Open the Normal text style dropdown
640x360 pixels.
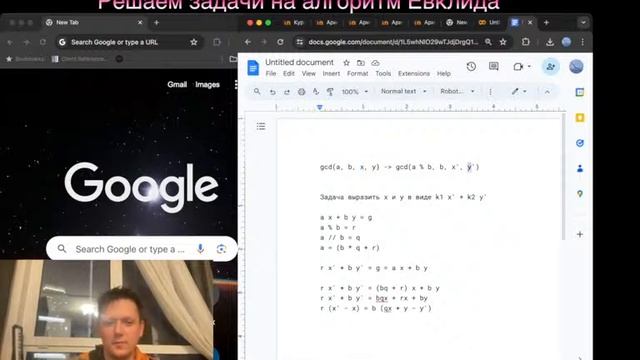pyautogui.click(x=404, y=91)
